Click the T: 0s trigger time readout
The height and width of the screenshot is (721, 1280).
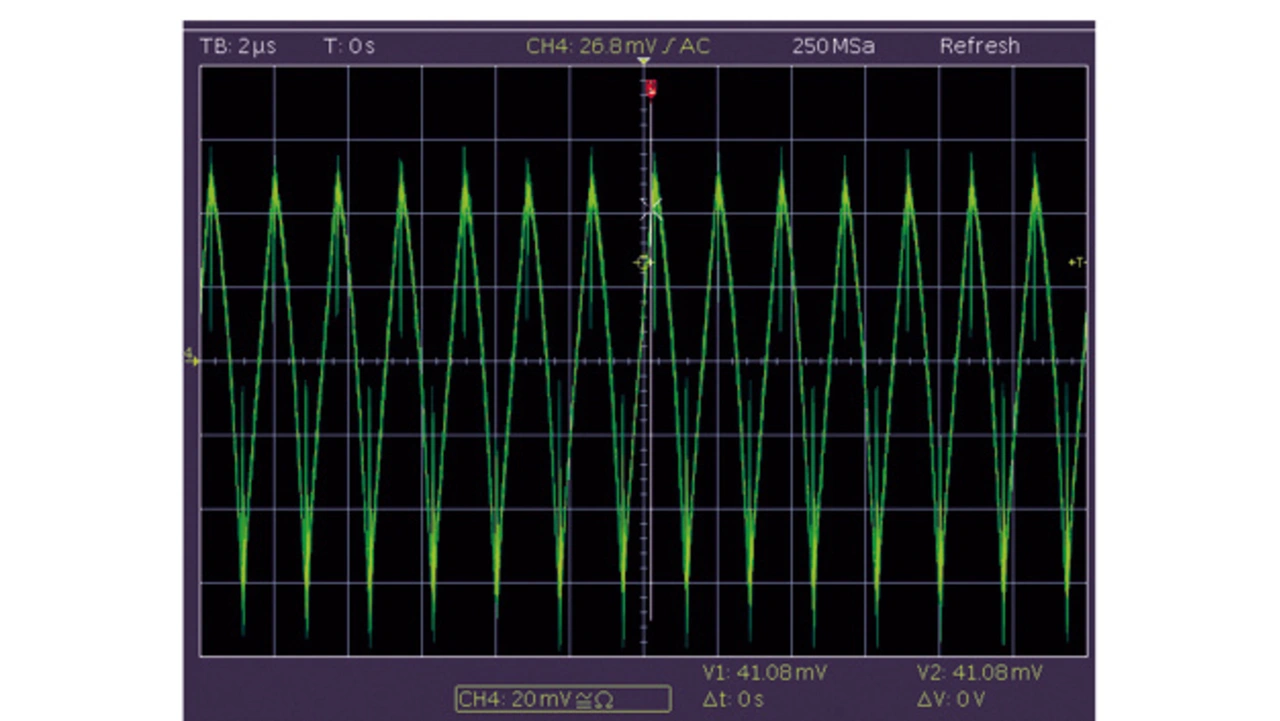(349, 46)
